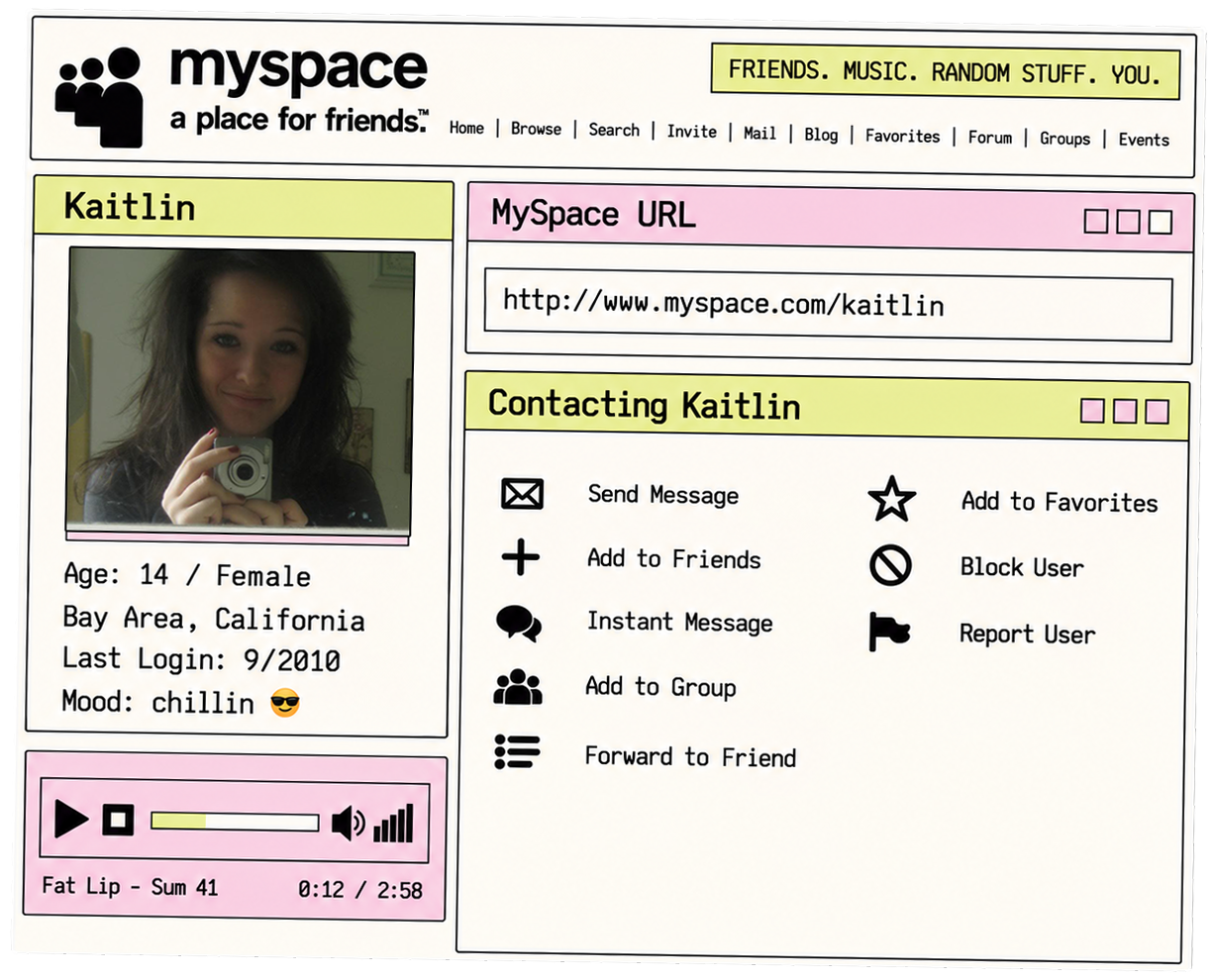Click the MySpace people logo icon
Screen dimensions: 1213x980
[x=101, y=97]
